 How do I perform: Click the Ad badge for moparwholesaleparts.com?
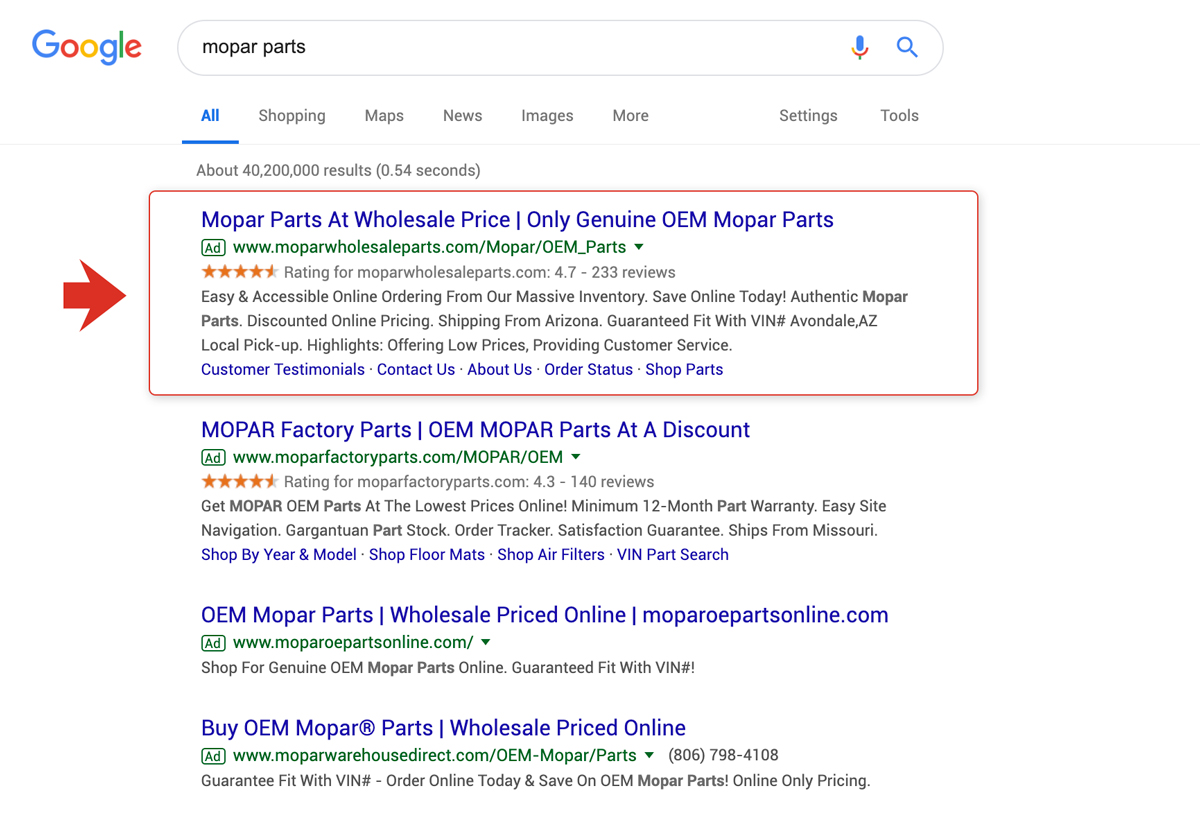click(213, 248)
